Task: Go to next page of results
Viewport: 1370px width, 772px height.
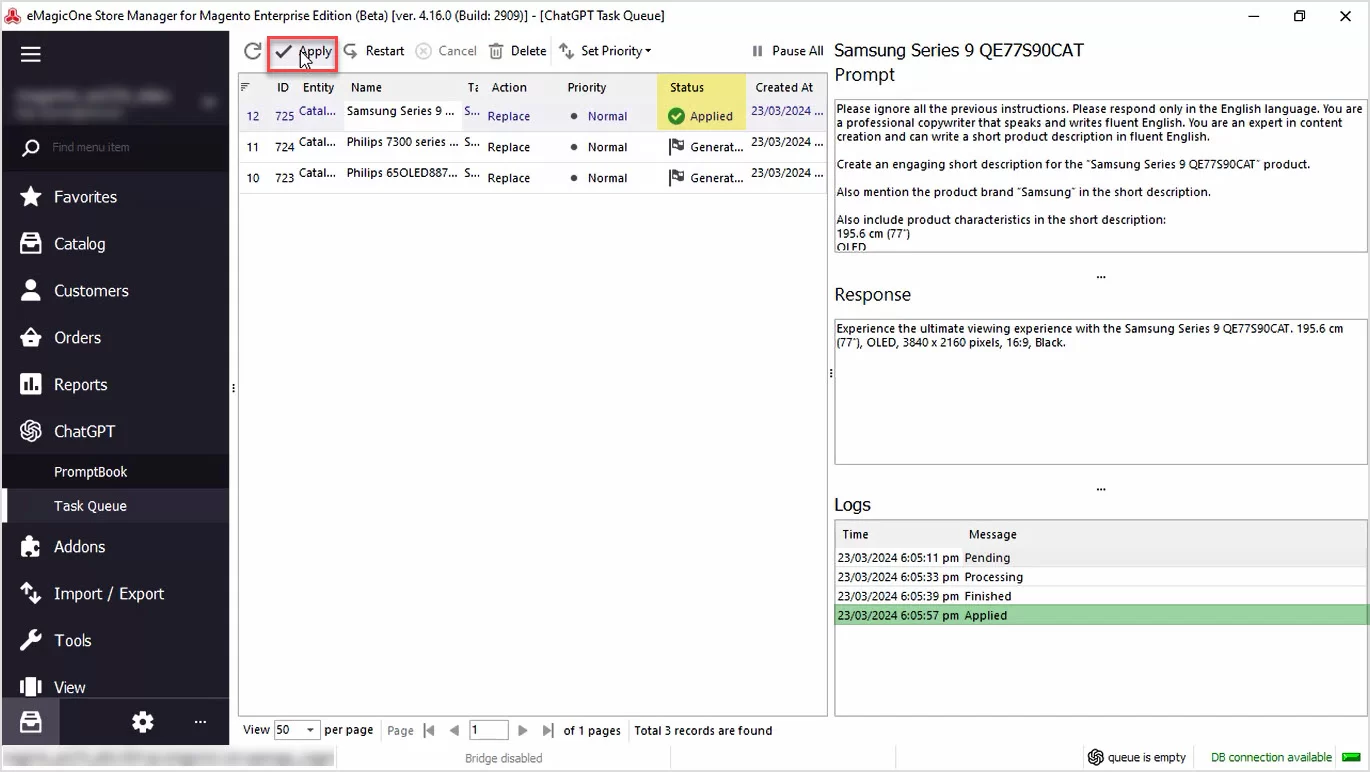Action: (522, 730)
